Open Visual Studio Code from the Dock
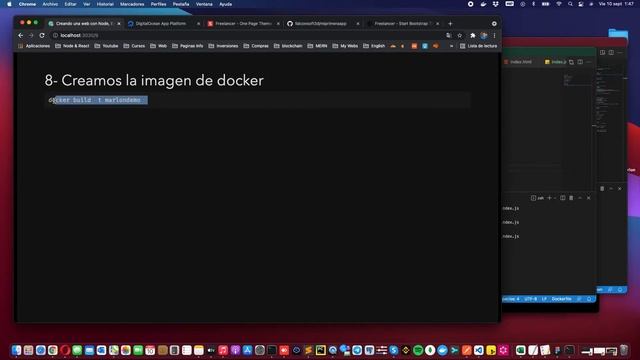The image size is (640, 360). 479,350
